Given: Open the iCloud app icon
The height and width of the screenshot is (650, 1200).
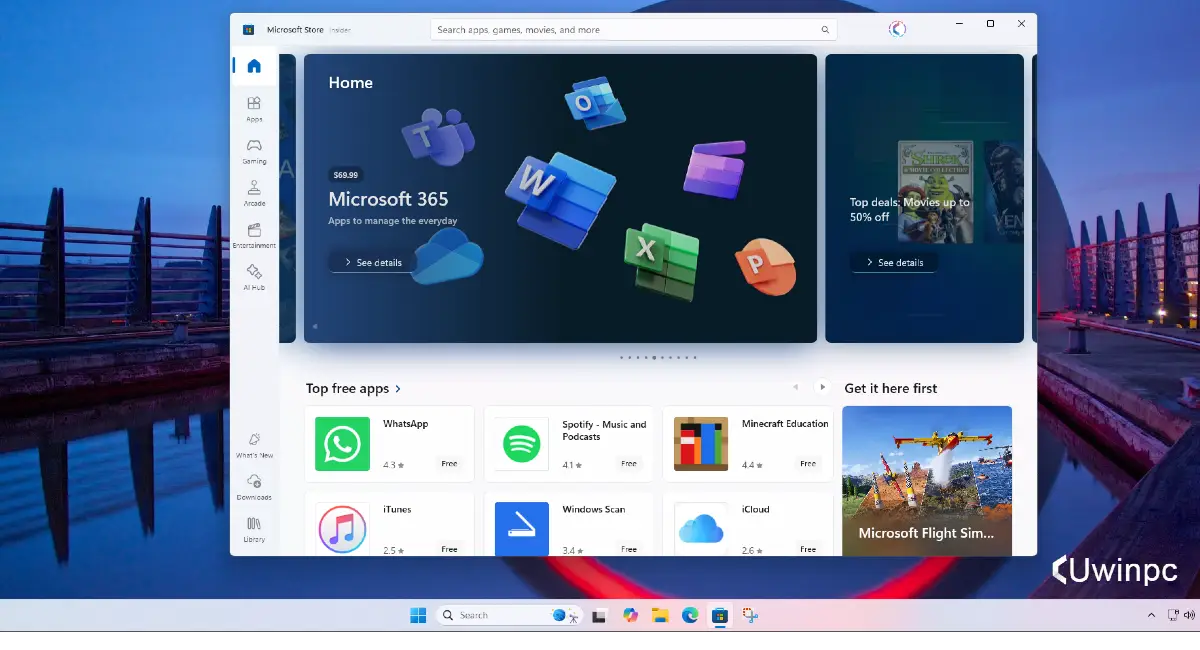Looking at the screenshot, I should click(701, 529).
